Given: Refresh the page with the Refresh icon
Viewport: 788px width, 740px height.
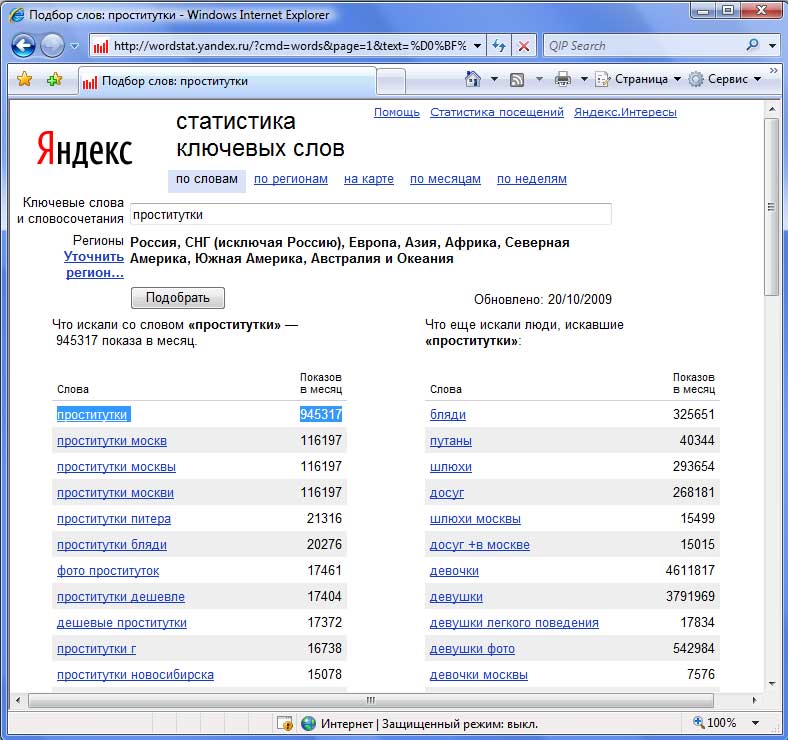Looking at the screenshot, I should click(499, 46).
